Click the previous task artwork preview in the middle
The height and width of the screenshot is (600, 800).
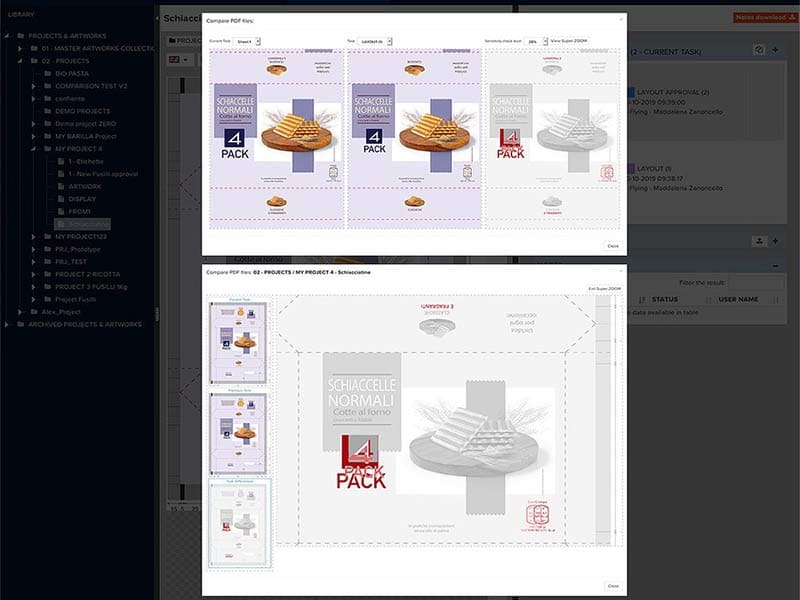point(414,139)
